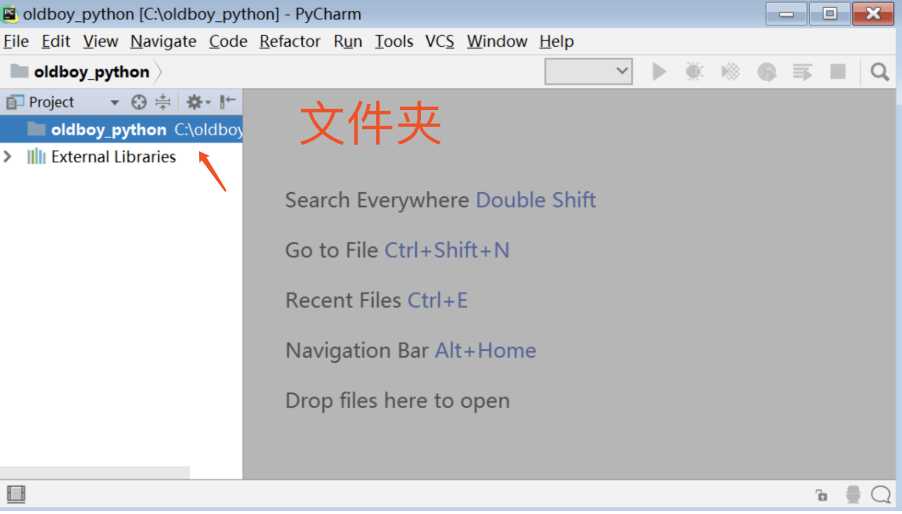Click the PyCharm title bar app icon
Screen dimensions: 902x514
[x=10, y=14]
